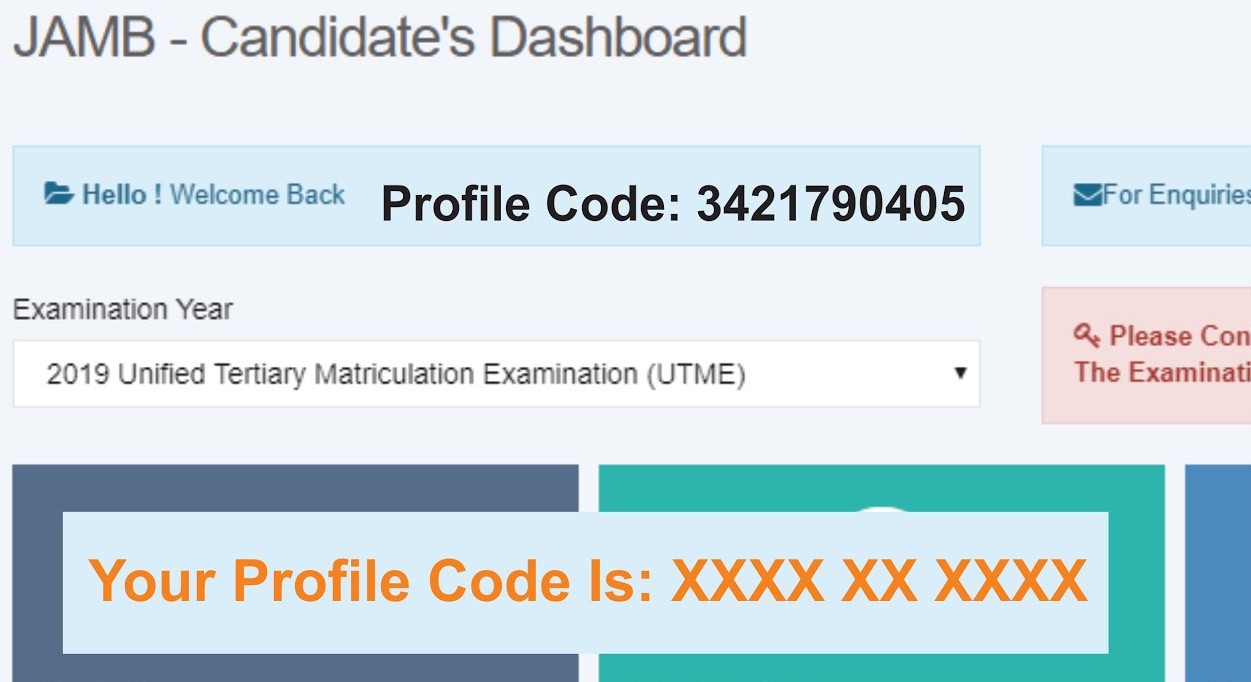Click the Hello ! Welcome Back text

[212, 194]
